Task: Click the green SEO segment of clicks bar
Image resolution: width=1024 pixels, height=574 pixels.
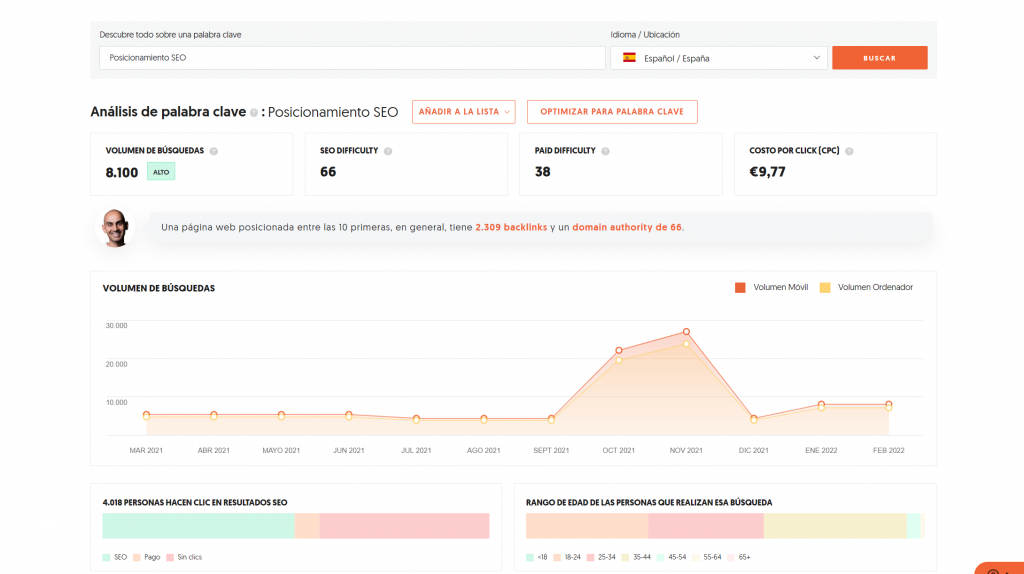Action: coord(199,526)
